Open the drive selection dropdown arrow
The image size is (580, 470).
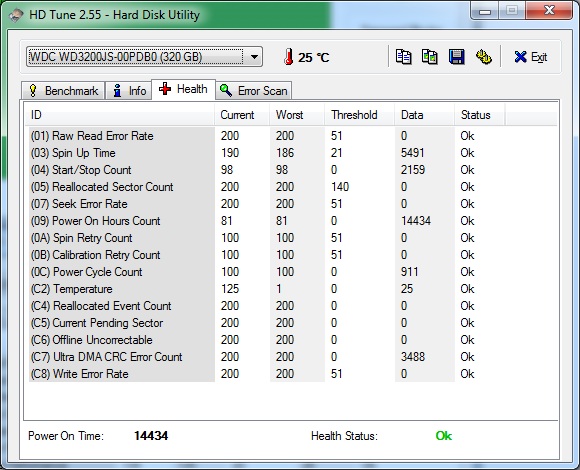254,57
